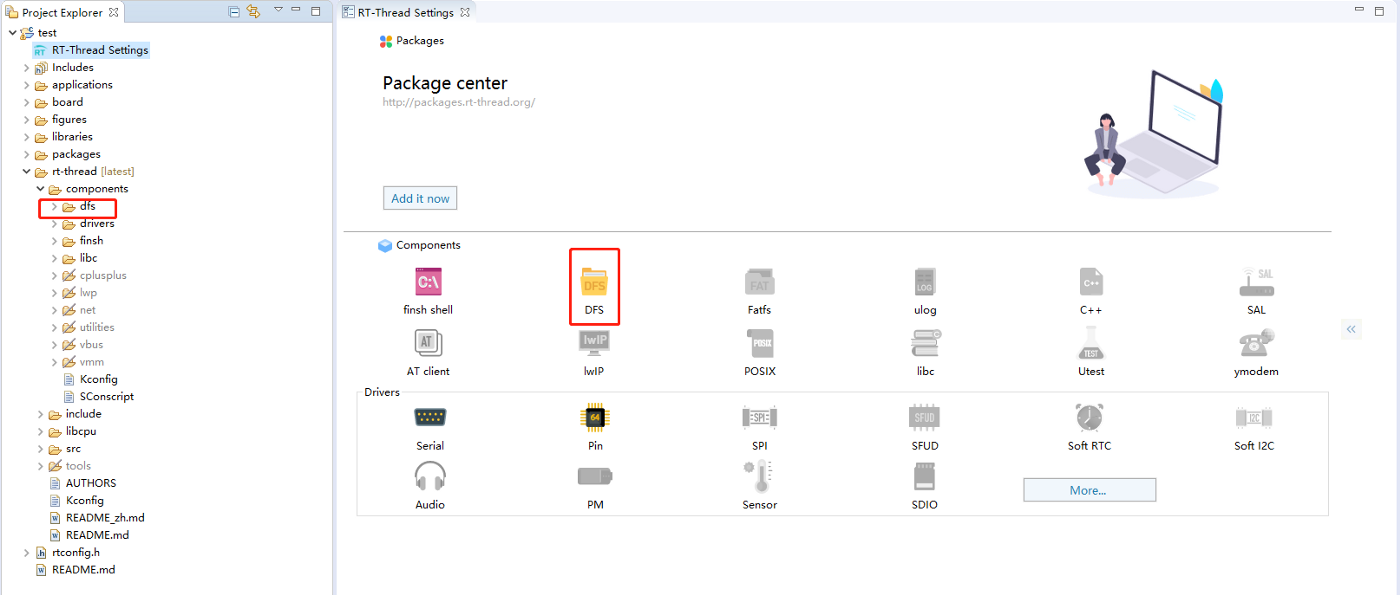Viewport: 1400px width, 595px height.
Task: Switch to the Project Explorer tab
Action: (x=63, y=12)
